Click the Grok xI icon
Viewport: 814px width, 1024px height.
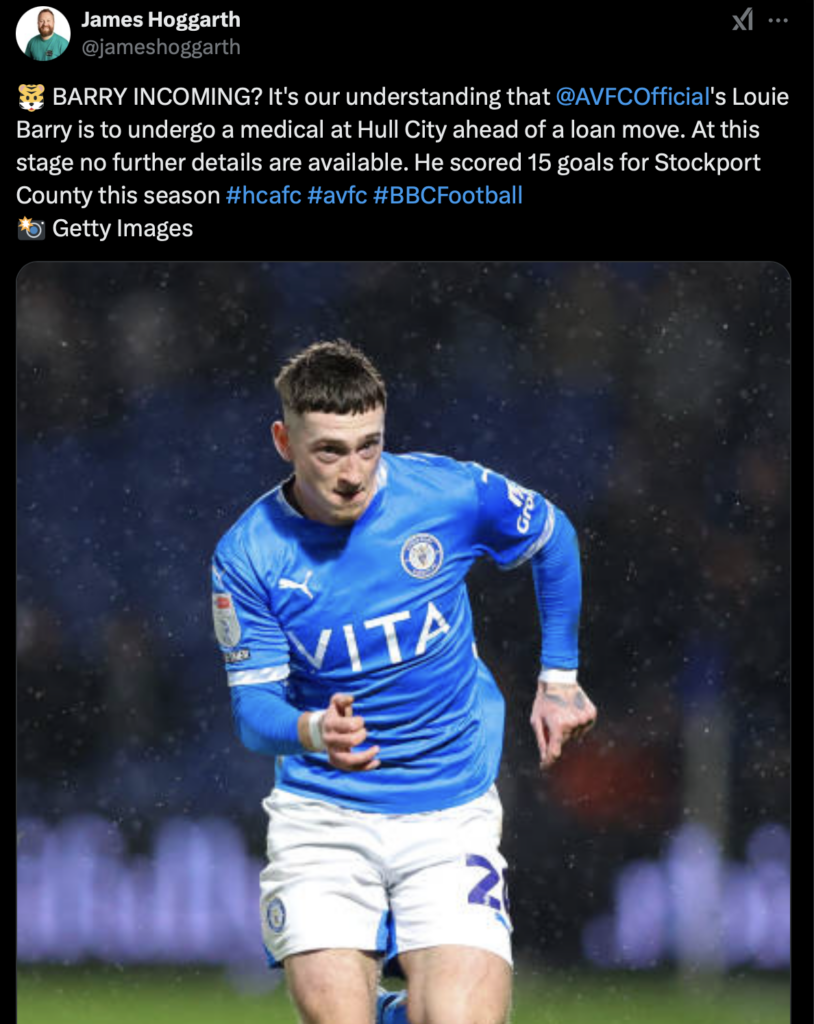click(x=742, y=20)
